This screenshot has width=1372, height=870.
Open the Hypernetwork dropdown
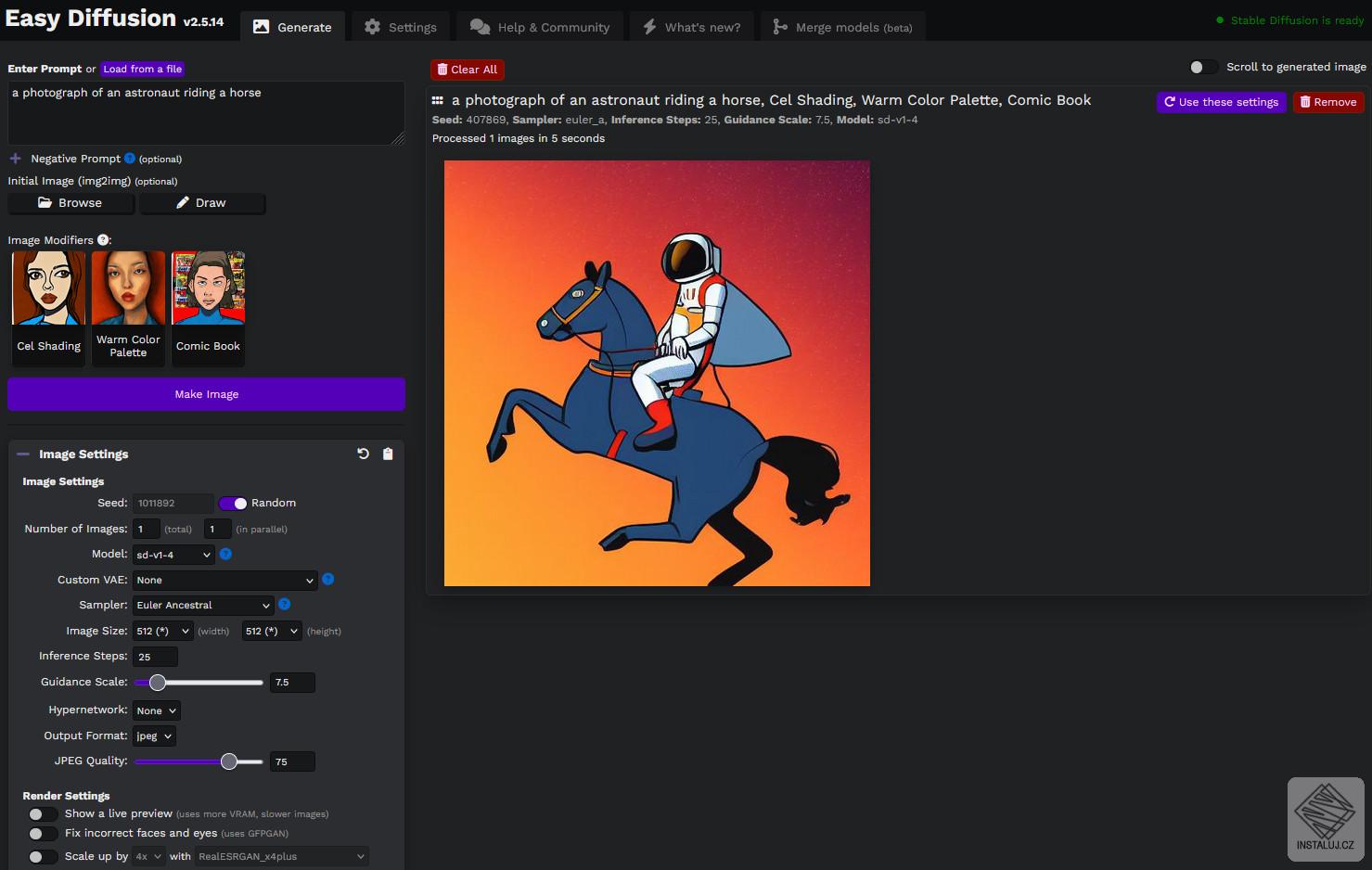pyautogui.click(x=156, y=711)
